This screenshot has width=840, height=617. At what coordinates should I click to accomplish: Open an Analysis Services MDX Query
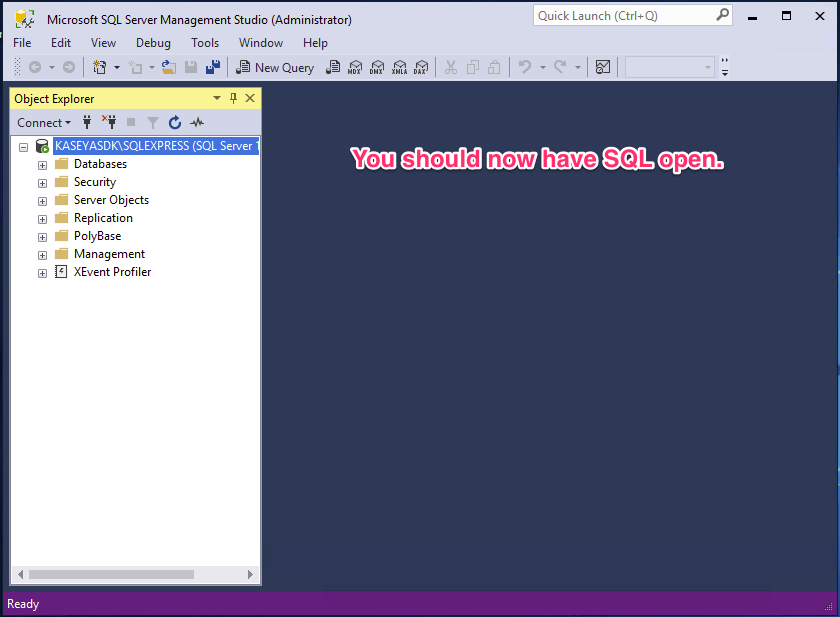[x=355, y=67]
